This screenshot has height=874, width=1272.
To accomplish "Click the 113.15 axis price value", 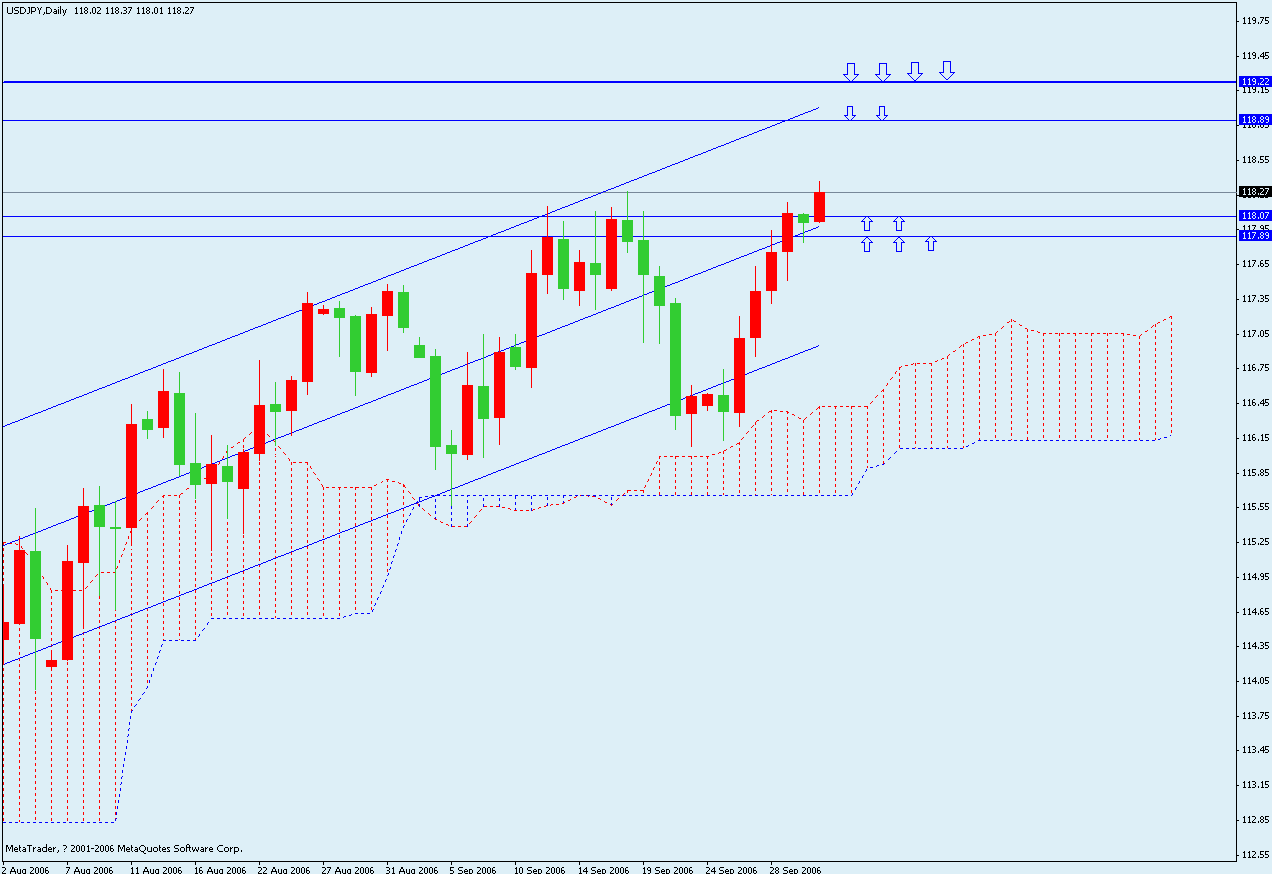I will [x=1255, y=785].
